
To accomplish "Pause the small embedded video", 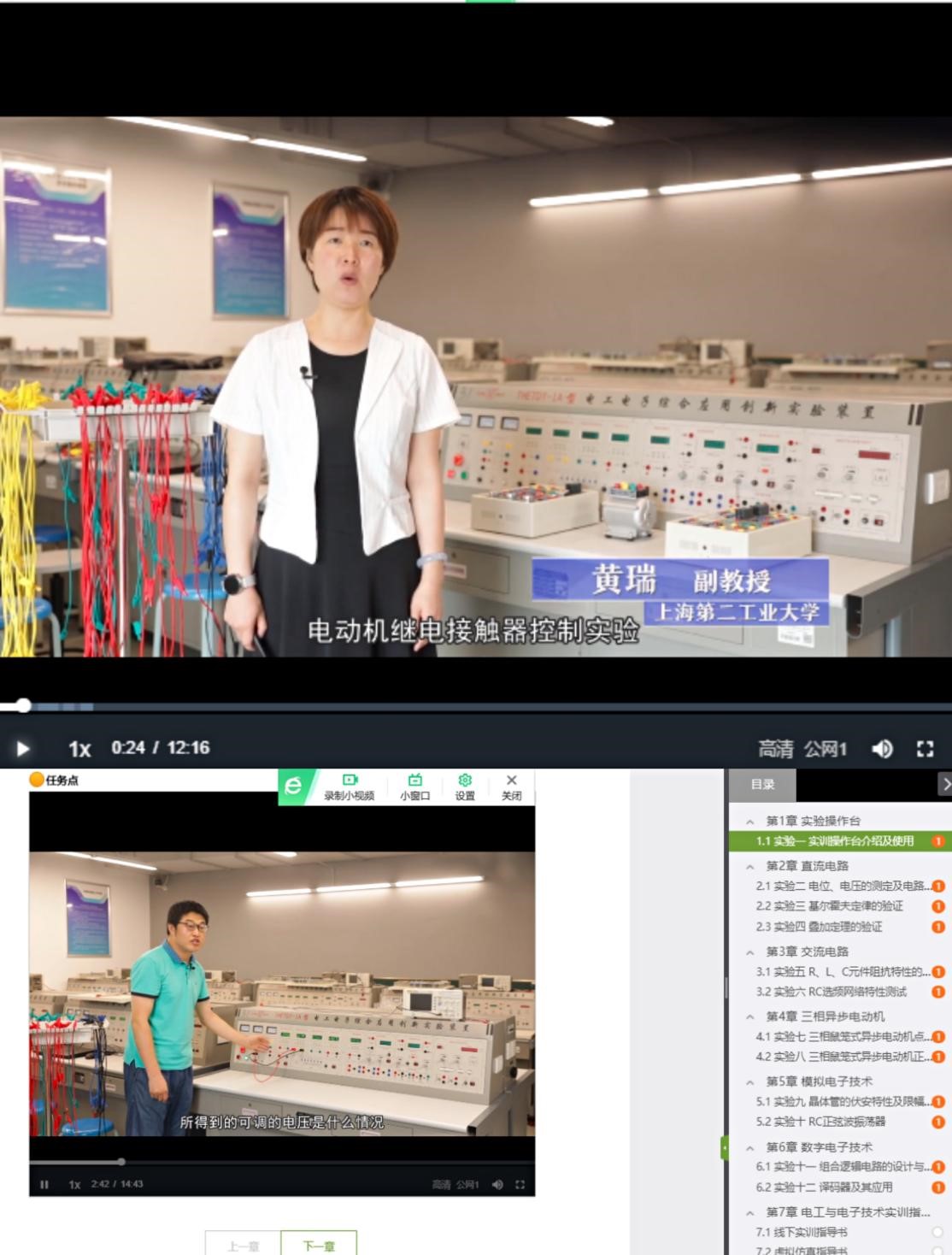I will click(x=44, y=1184).
